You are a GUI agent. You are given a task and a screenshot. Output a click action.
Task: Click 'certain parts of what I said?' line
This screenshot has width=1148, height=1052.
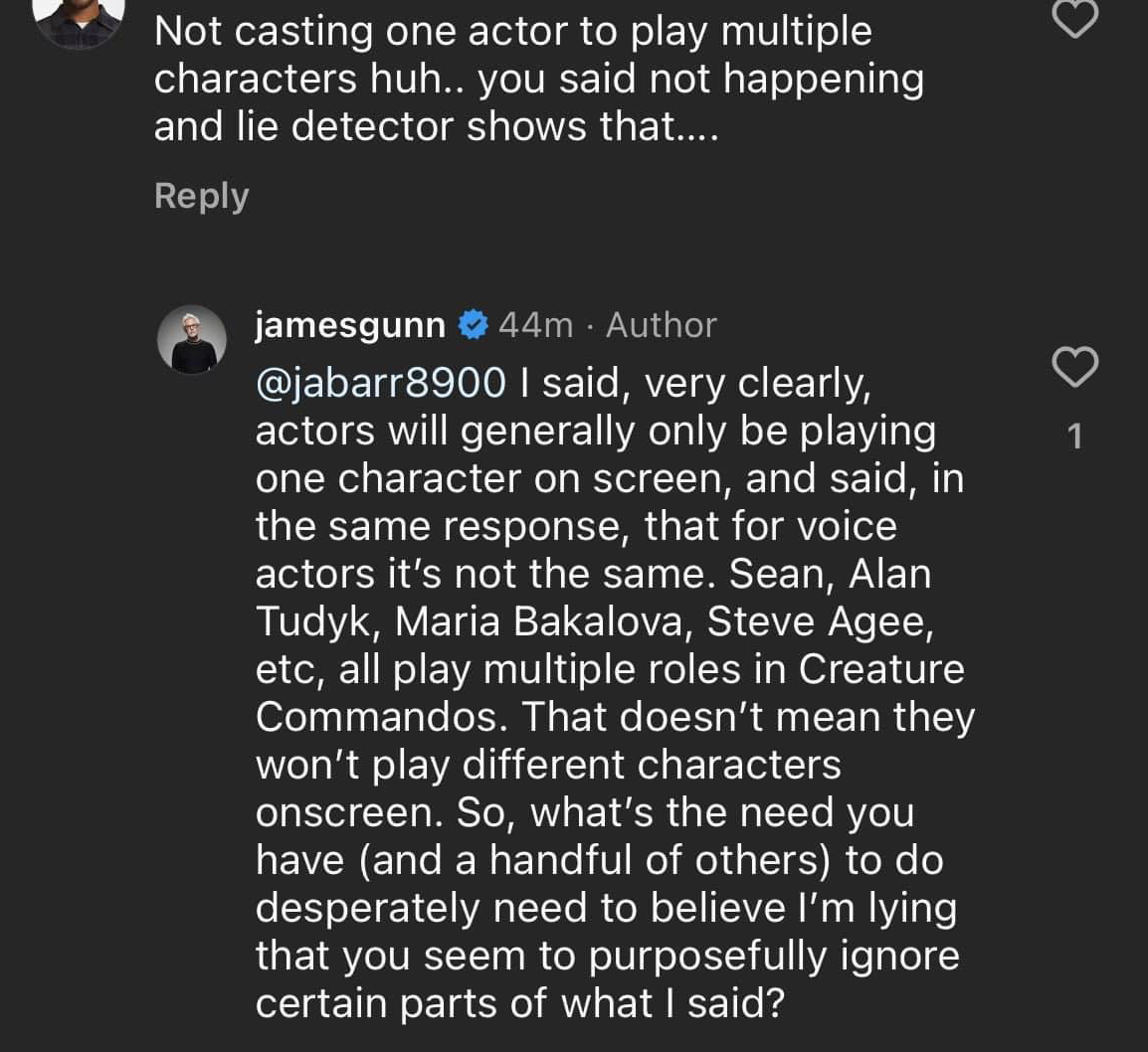519,1003
